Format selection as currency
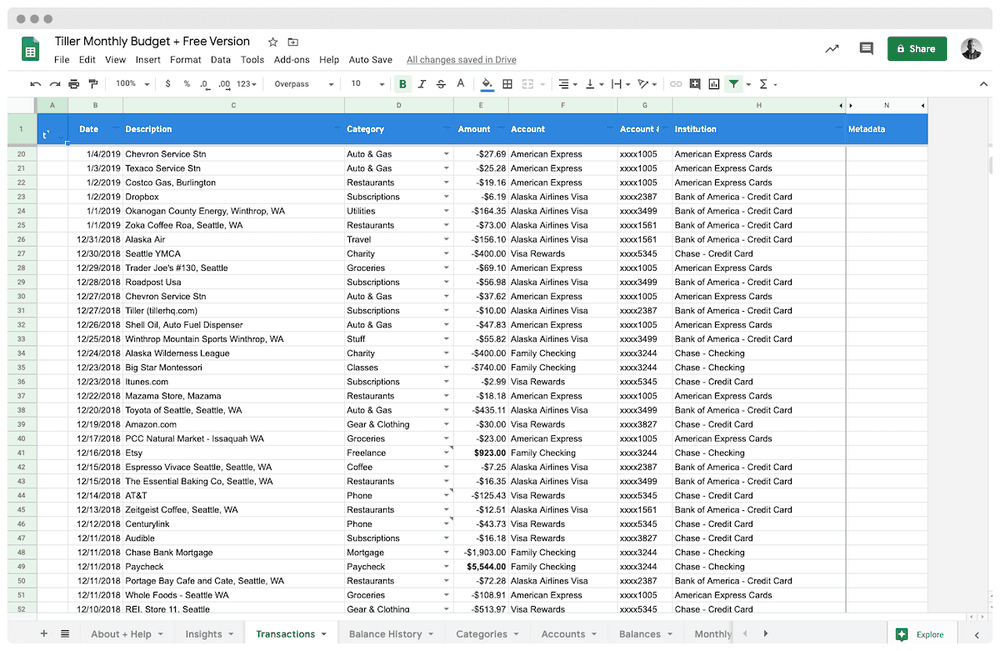 pyautogui.click(x=168, y=84)
